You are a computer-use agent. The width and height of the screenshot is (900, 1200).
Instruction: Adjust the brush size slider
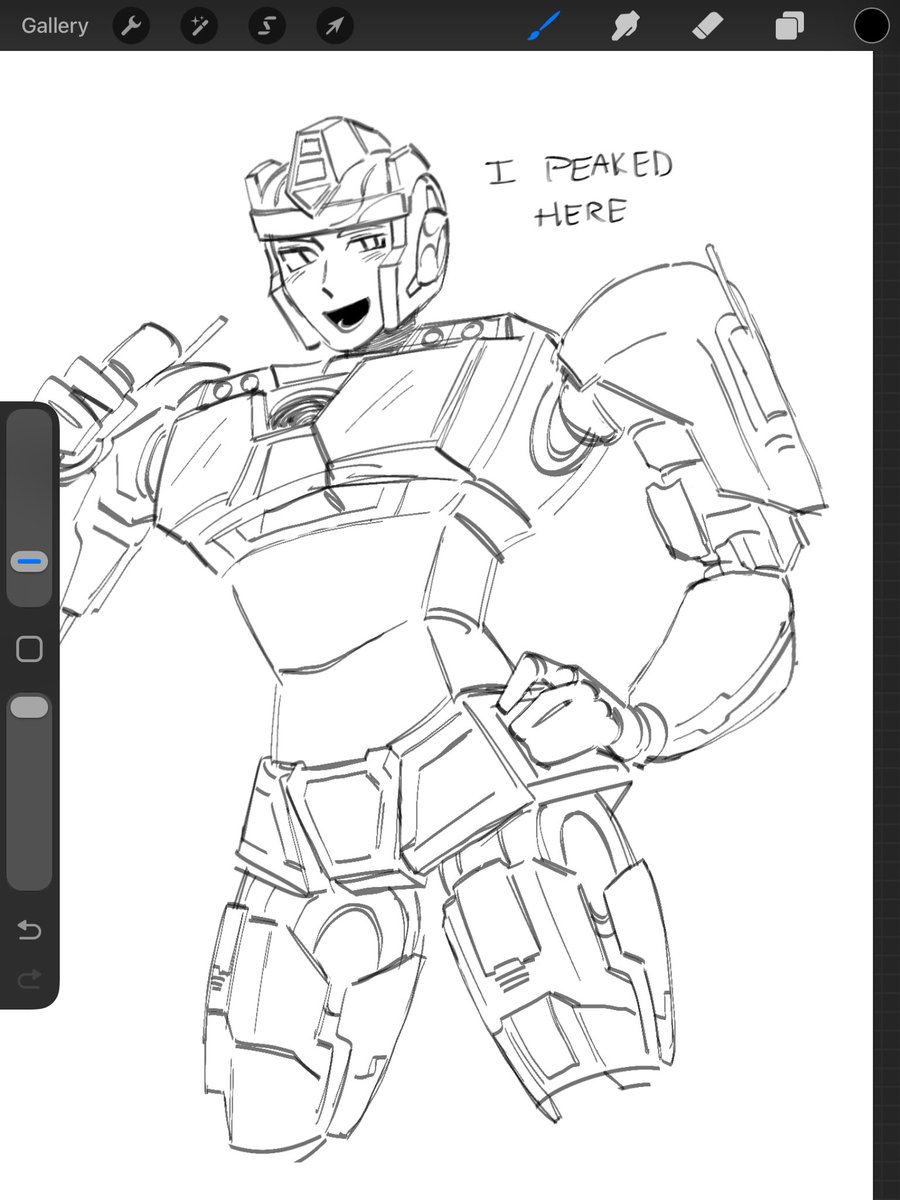coord(29,564)
